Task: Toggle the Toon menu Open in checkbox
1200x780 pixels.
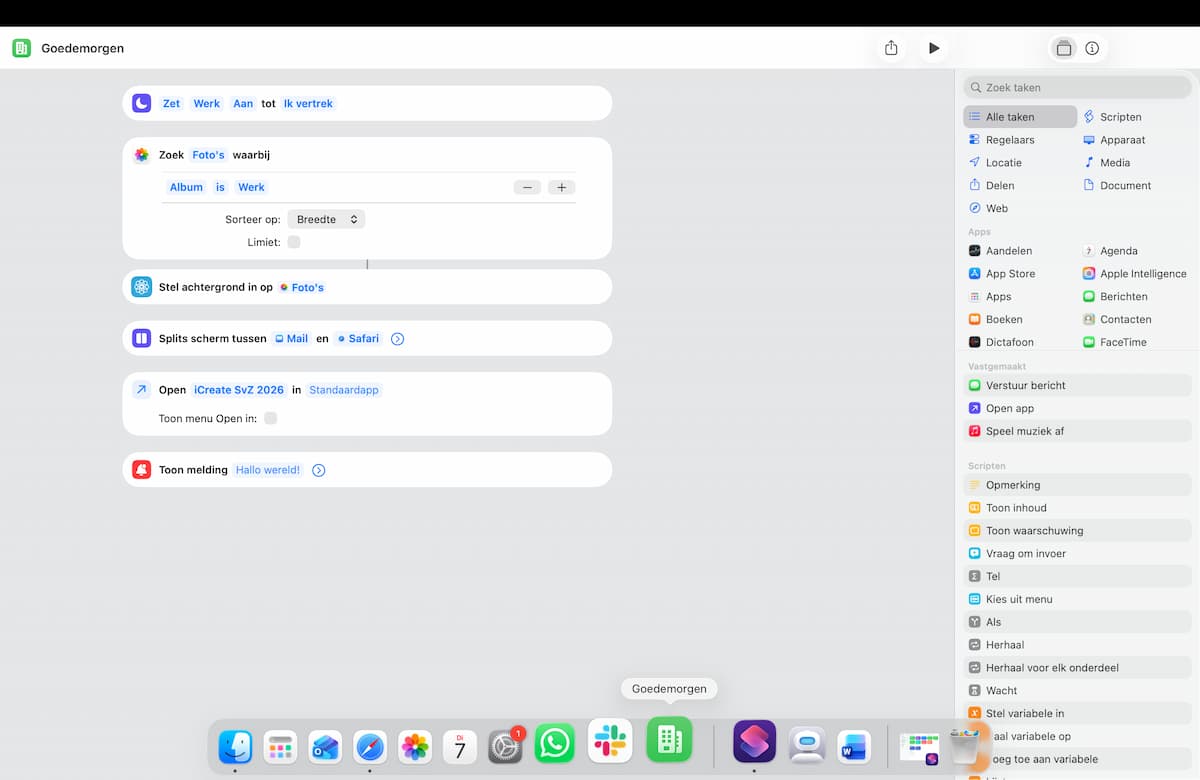Action: 270,418
